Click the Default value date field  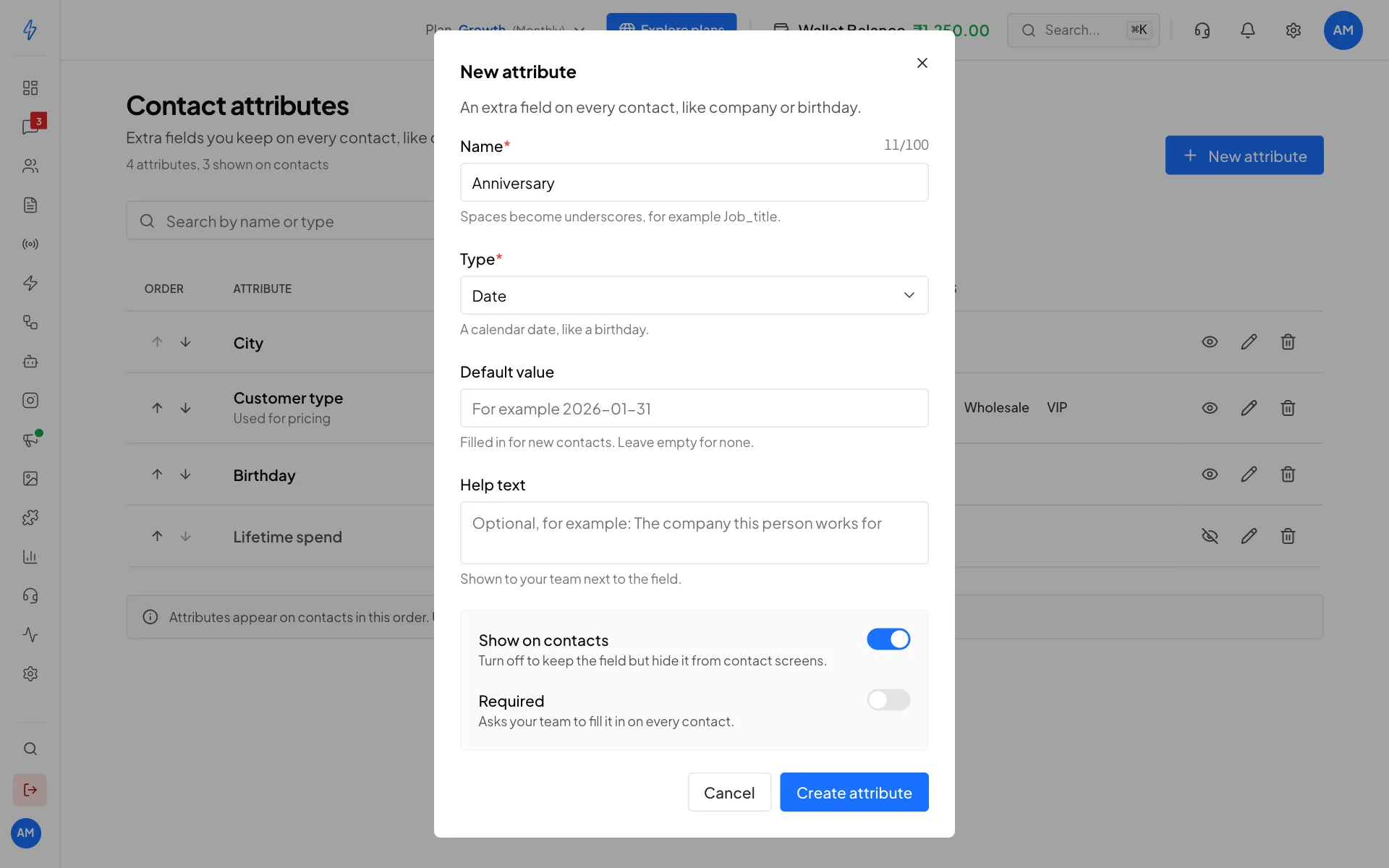(x=694, y=408)
